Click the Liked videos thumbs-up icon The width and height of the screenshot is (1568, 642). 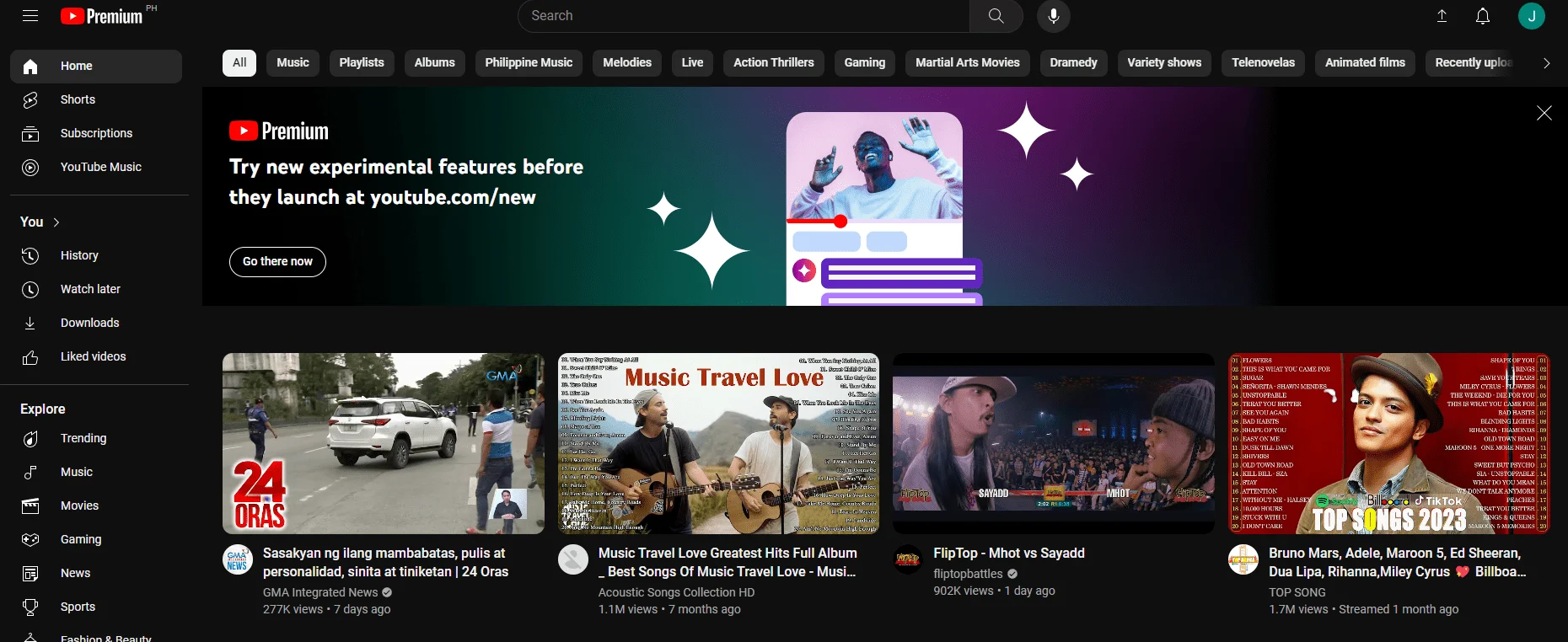pyautogui.click(x=30, y=357)
